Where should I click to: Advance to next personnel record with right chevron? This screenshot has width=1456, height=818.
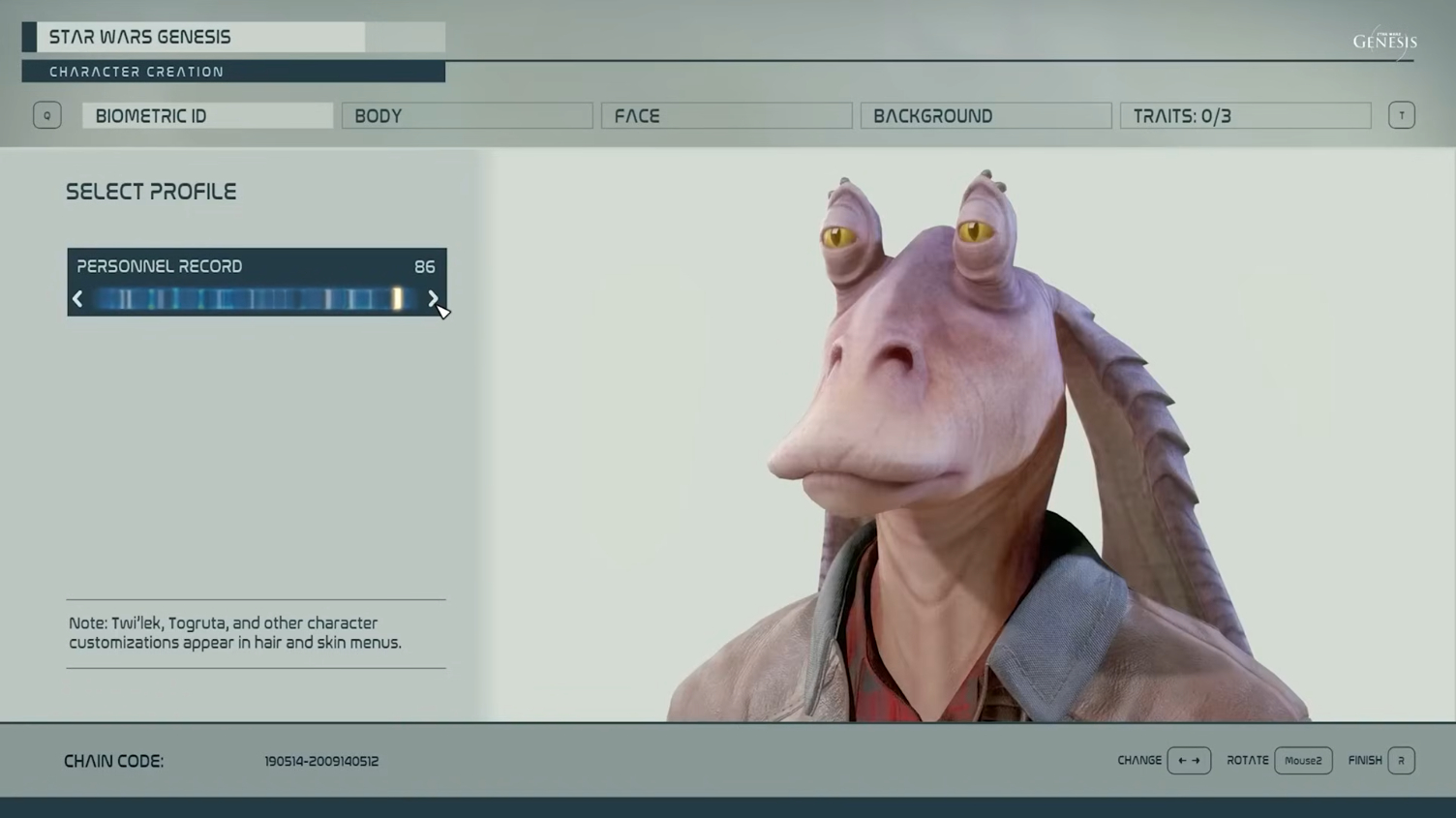click(x=433, y=299)
